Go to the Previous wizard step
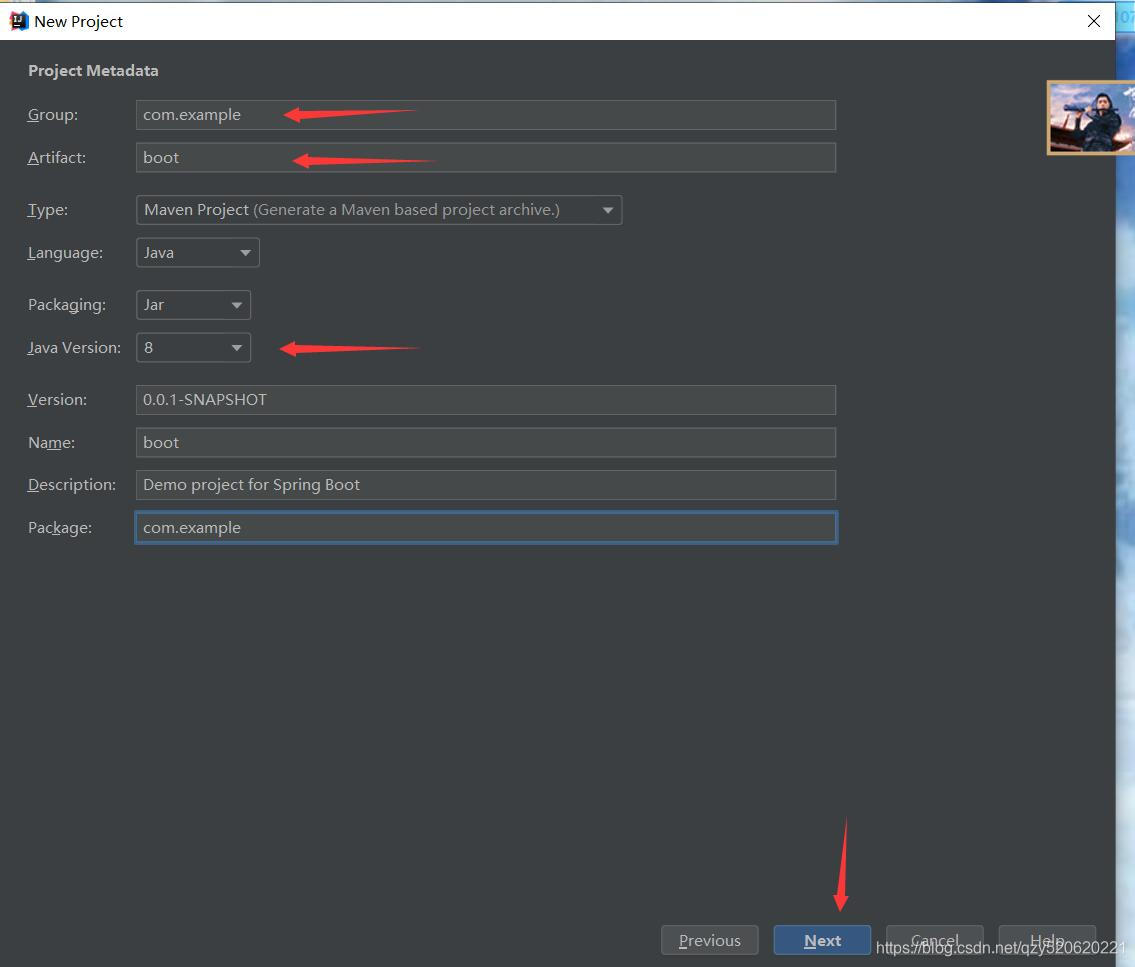 pyautogui.click(x=709, y=940)
